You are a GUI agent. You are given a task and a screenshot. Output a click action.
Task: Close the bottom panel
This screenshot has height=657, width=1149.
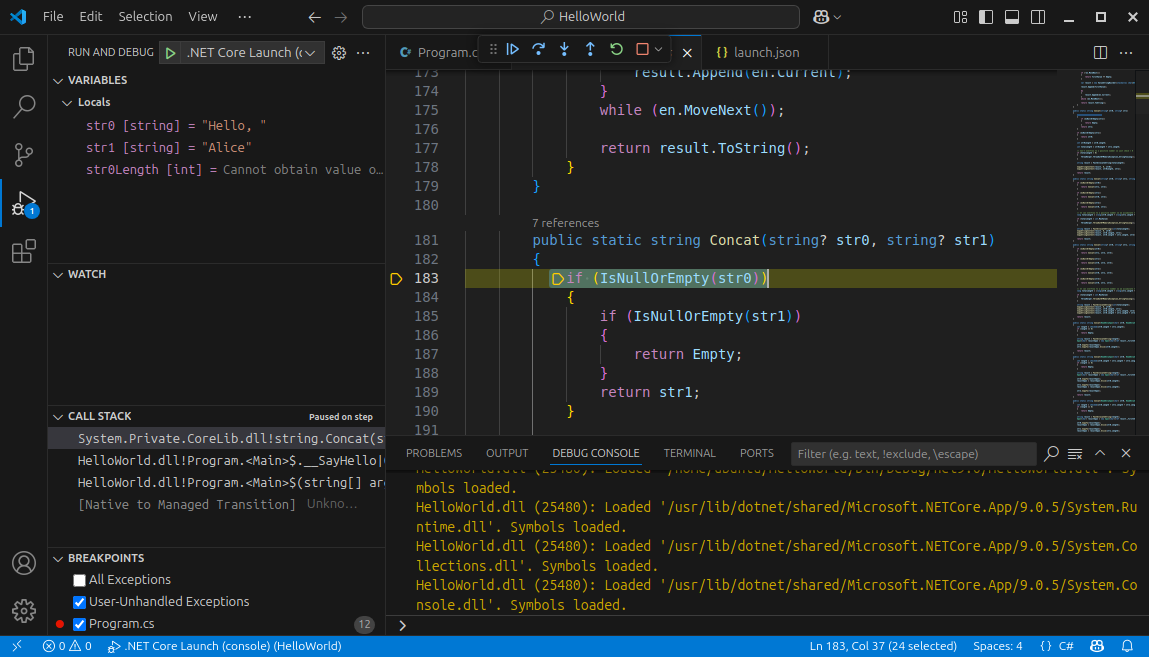click(x=1126, y=453)
